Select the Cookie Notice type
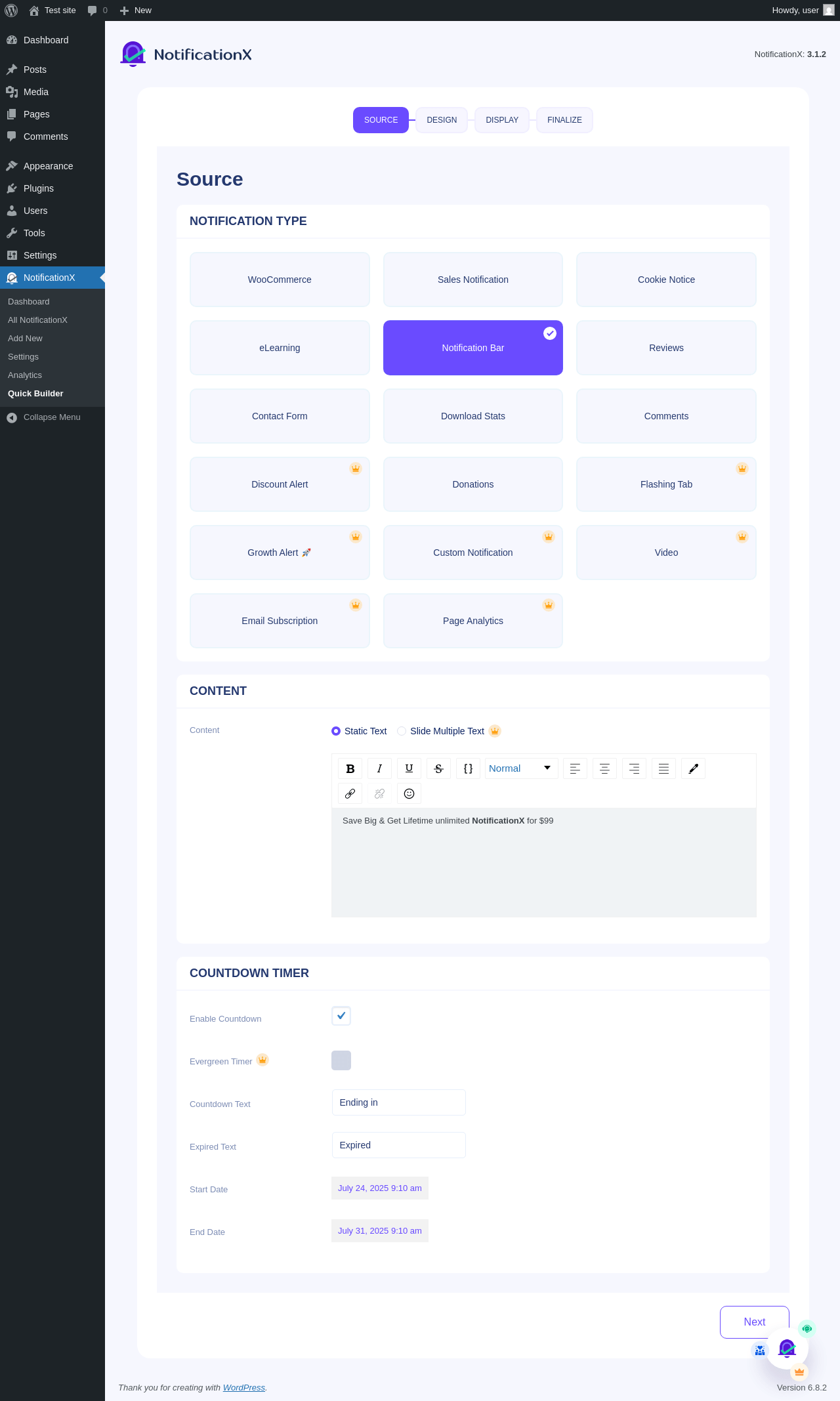Viewport: 840px width, 1401px height. tap(666, 280)
